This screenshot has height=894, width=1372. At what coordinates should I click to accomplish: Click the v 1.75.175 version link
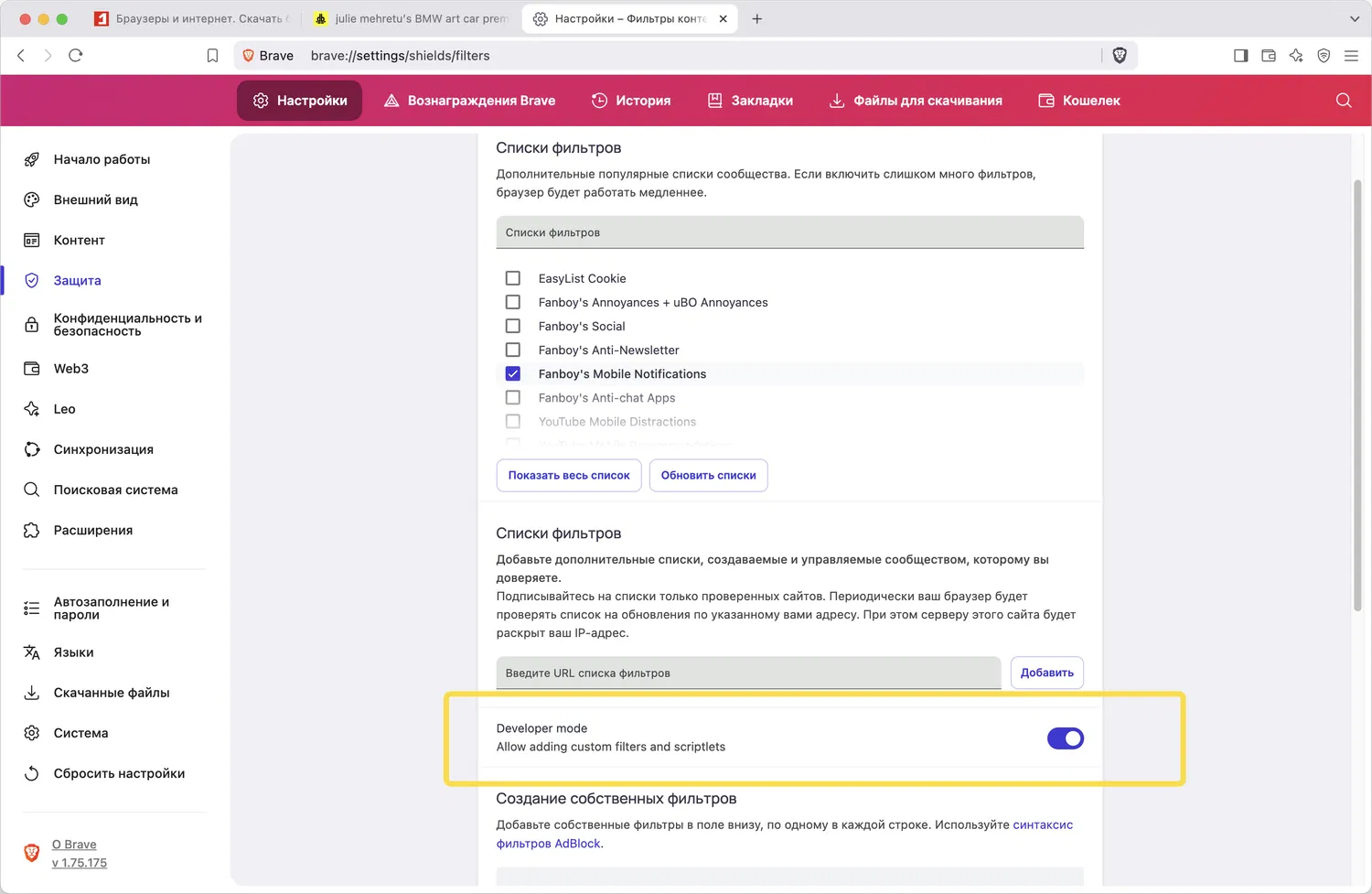(x=80, y=863)
